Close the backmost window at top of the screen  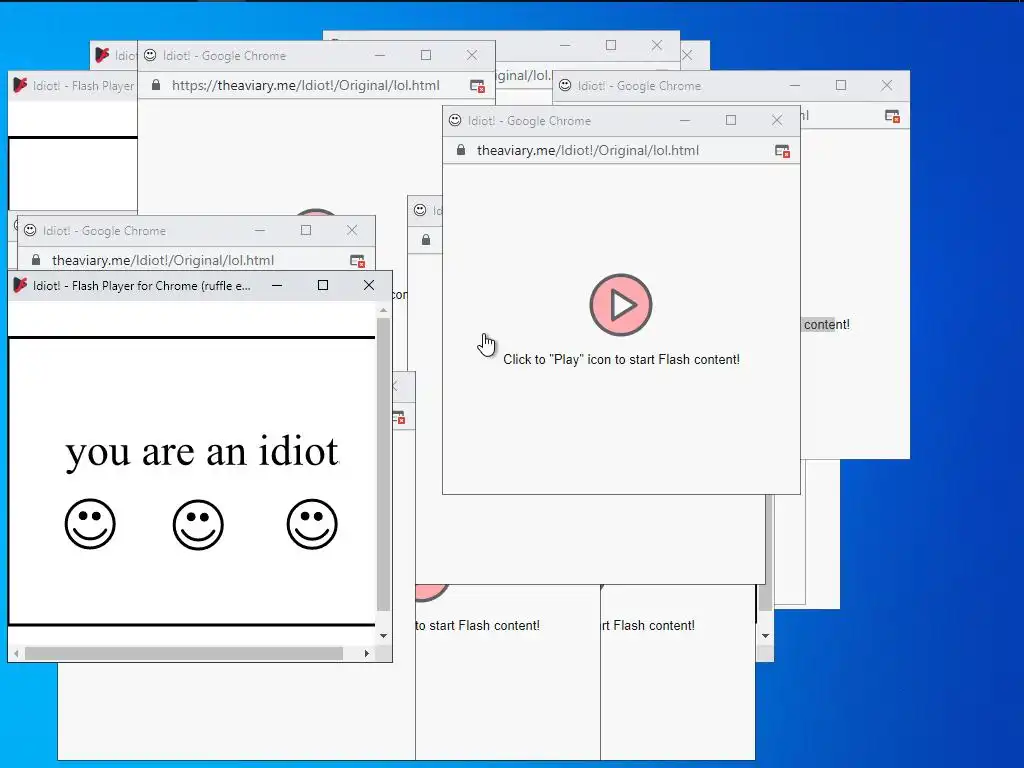click(657, 45)
